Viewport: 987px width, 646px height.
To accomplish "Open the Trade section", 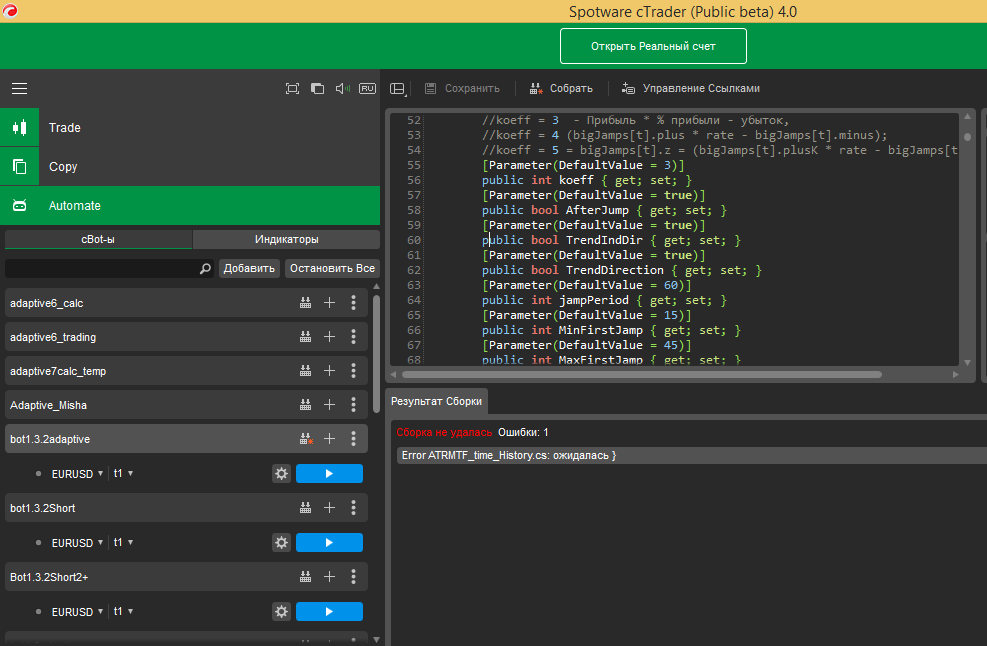I will click(x=190, y=128).
